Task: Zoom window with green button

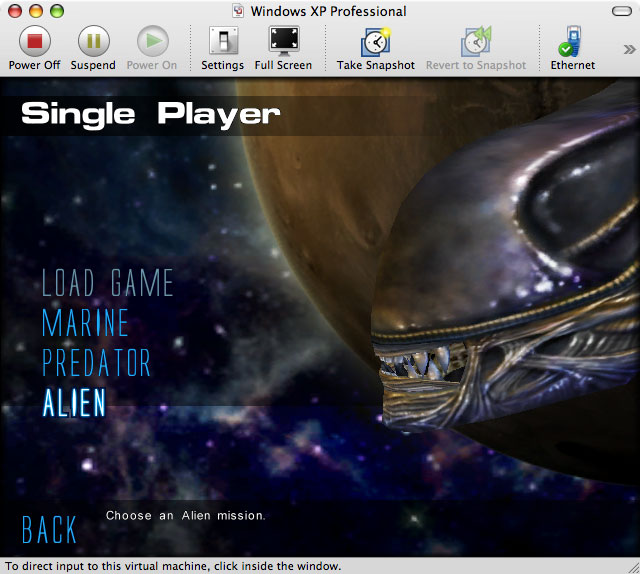Action: pyautogui.click(x=57, y=11)
